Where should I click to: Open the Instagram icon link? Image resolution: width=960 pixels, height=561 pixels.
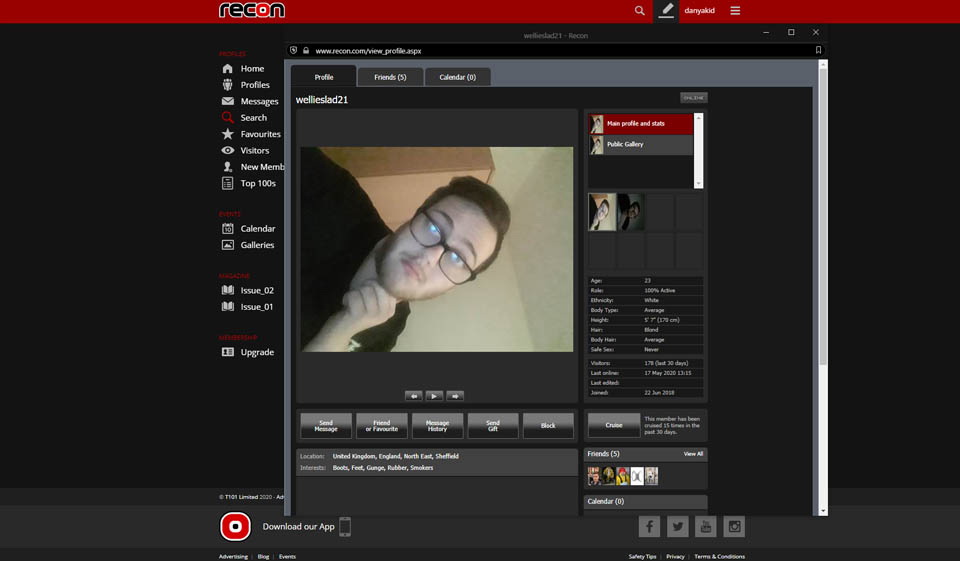point(734,527)
